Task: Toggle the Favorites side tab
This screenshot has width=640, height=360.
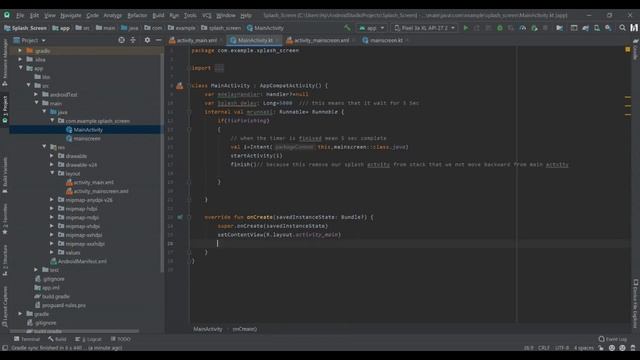Action: 5,218
